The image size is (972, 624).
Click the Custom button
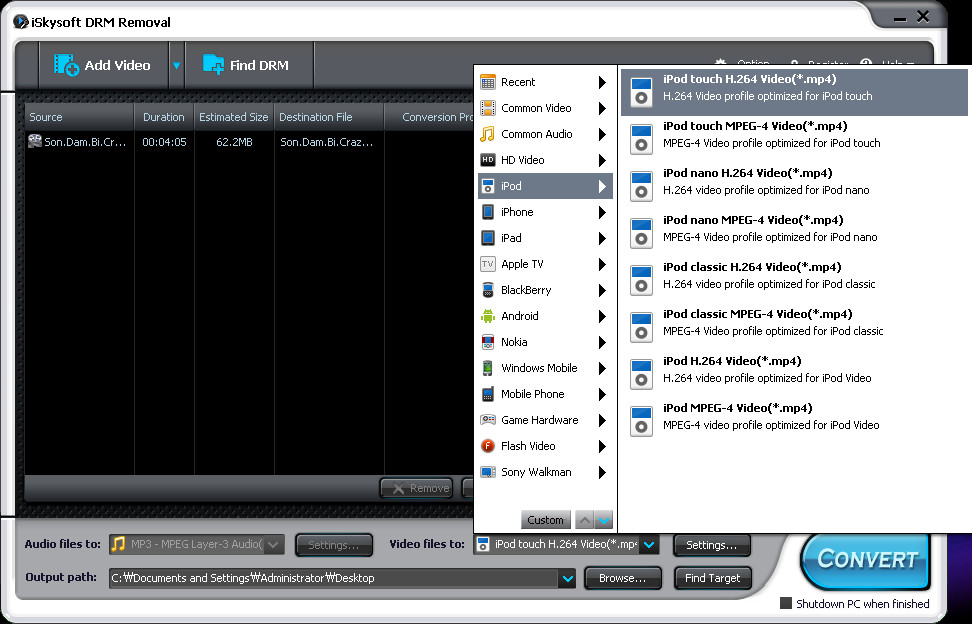click(546, 520)
